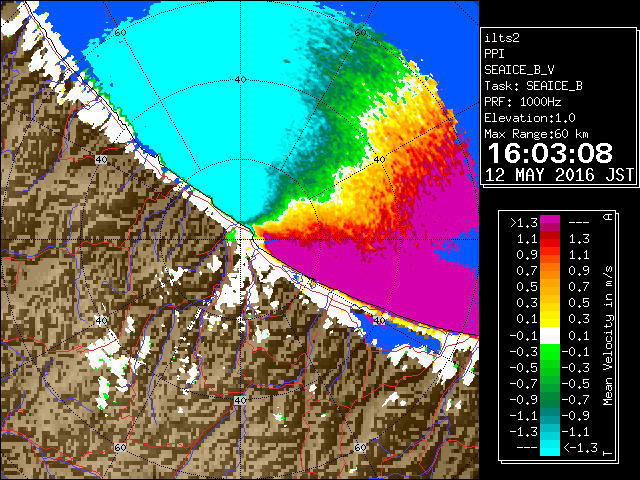Click the radar center at the crosshair intersection
This screenshot has height=480, width=640.
(240, 240)
